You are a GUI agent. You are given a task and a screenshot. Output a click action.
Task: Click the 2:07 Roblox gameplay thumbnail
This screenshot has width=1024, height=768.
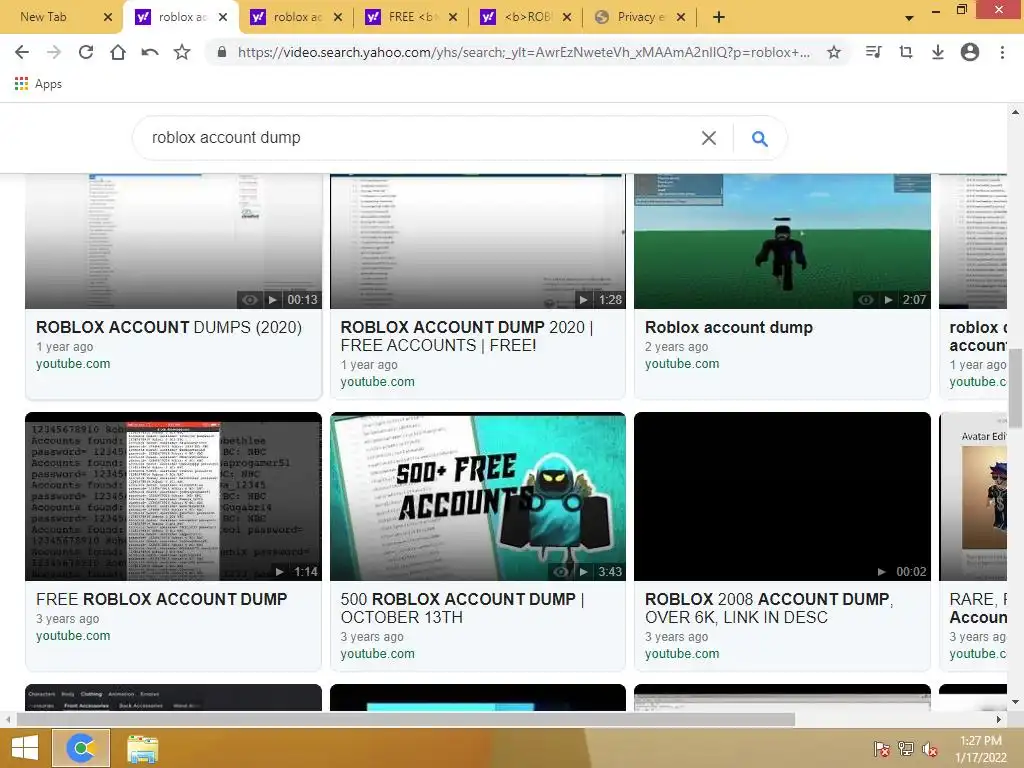(x=782, y=241)
